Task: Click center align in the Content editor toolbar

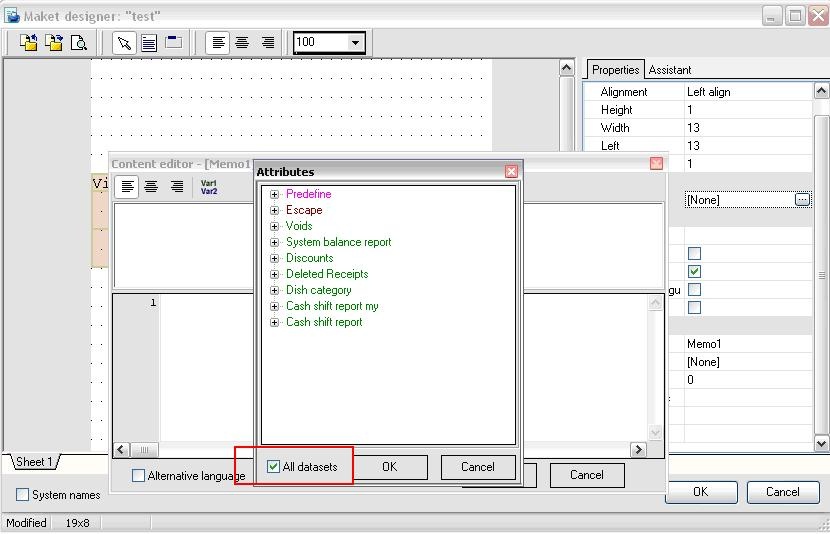Action: coord(151,187)
